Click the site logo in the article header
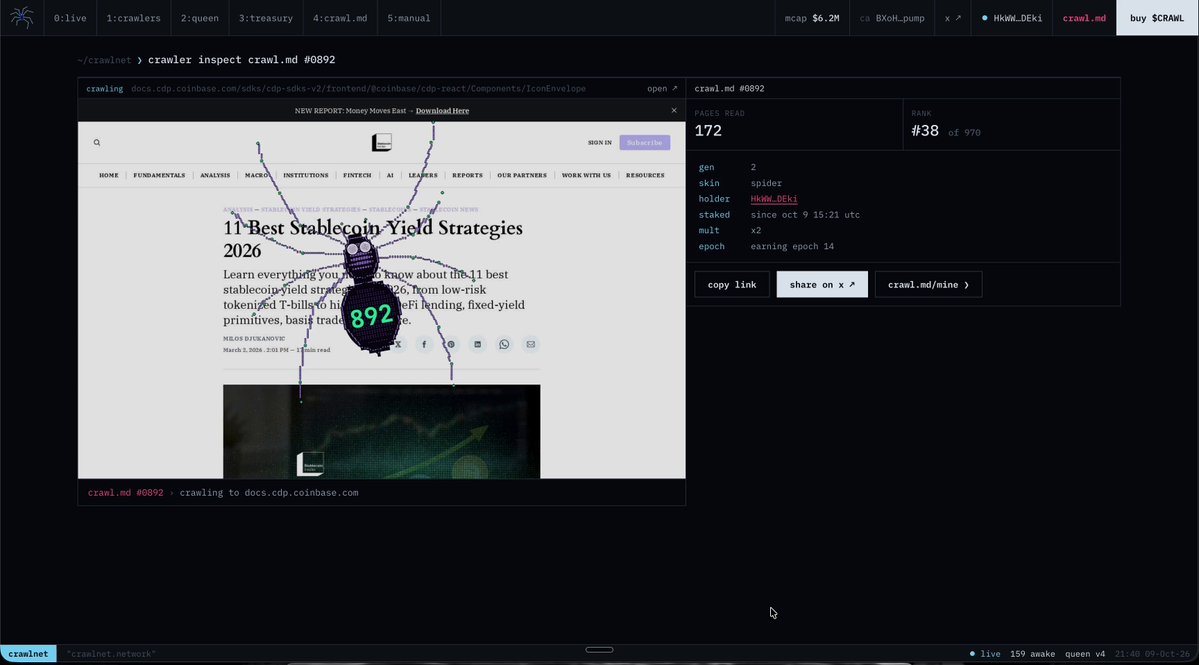Viewport: 1199px width, 665px height. click(382, 142)
